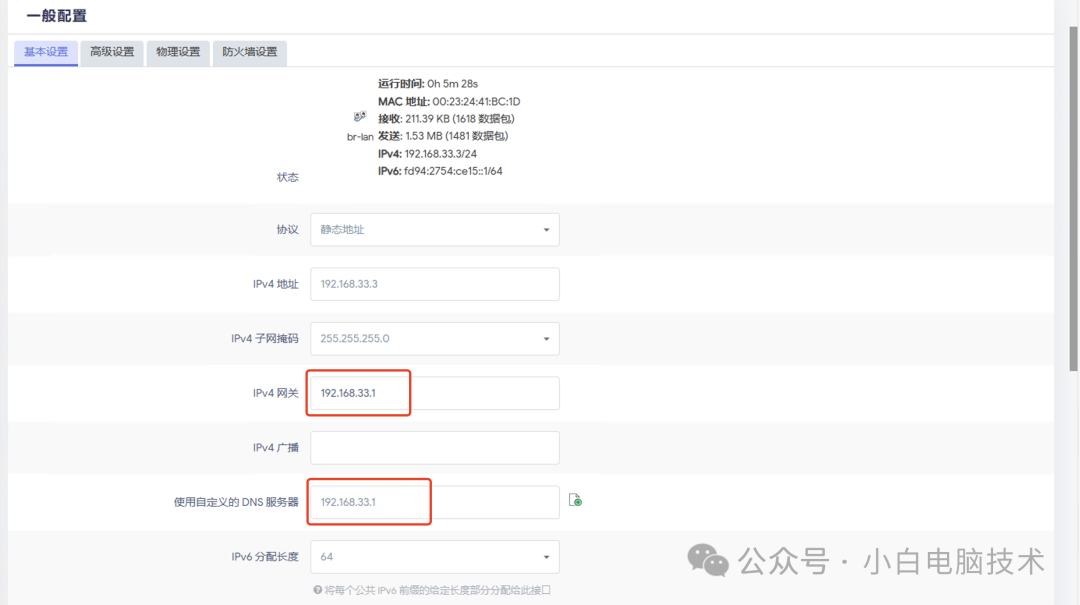Click the 接收 211.39 KB line
The width and height of the screenshot is (1080, 605).
[446, 119]
